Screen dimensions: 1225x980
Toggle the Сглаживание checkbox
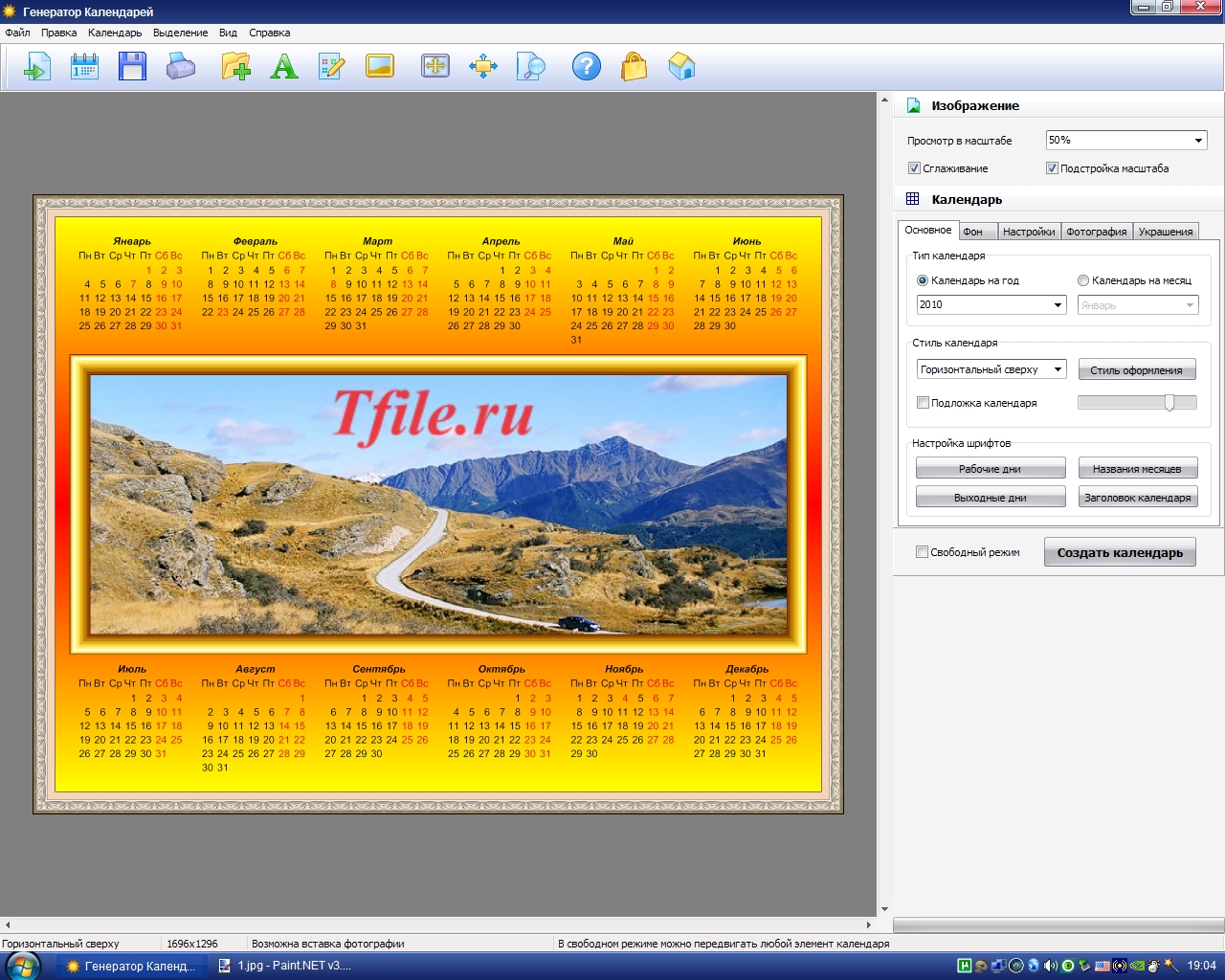point(914,168)
